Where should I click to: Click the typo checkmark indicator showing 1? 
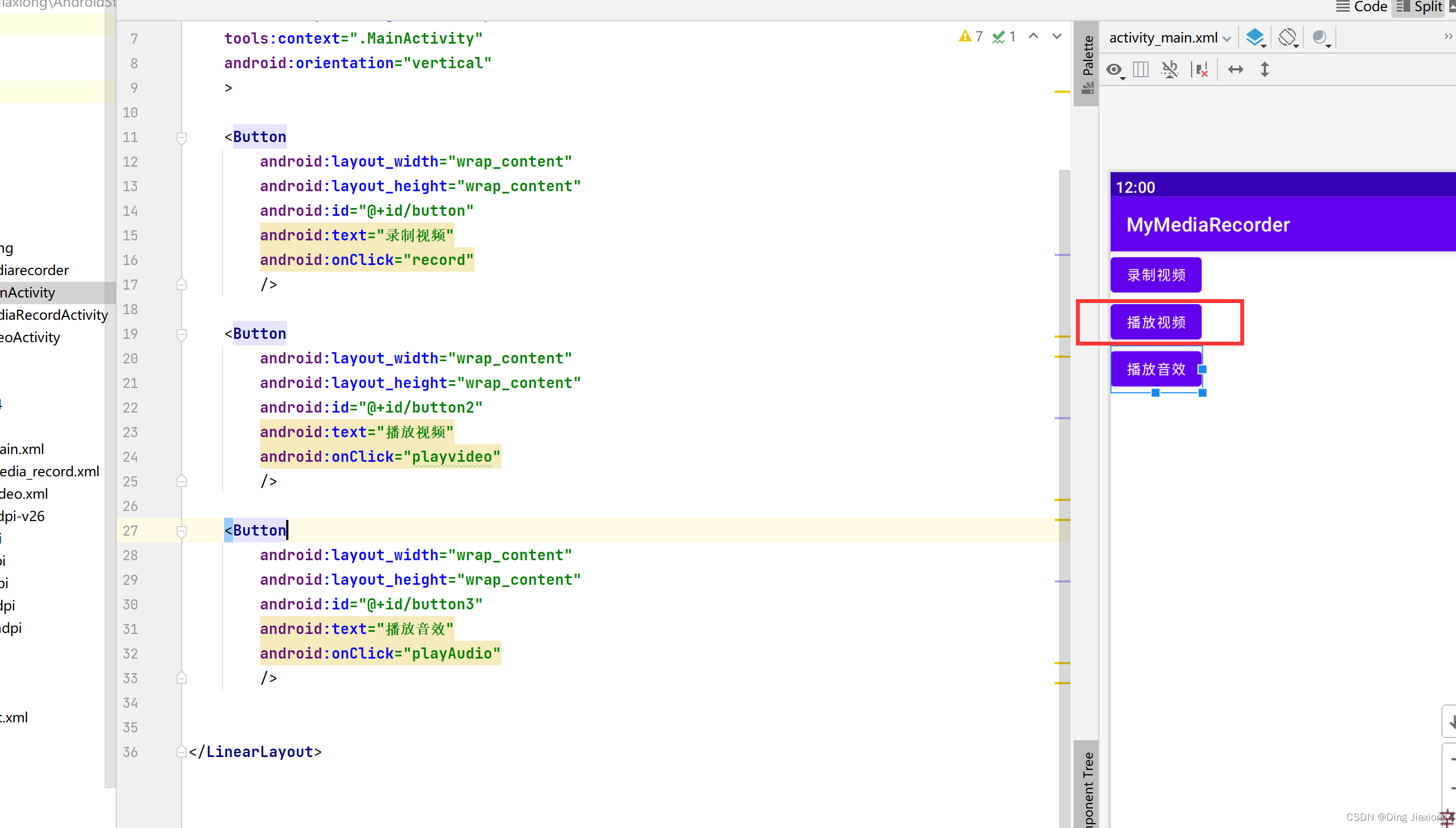[x=1004, y=36]
